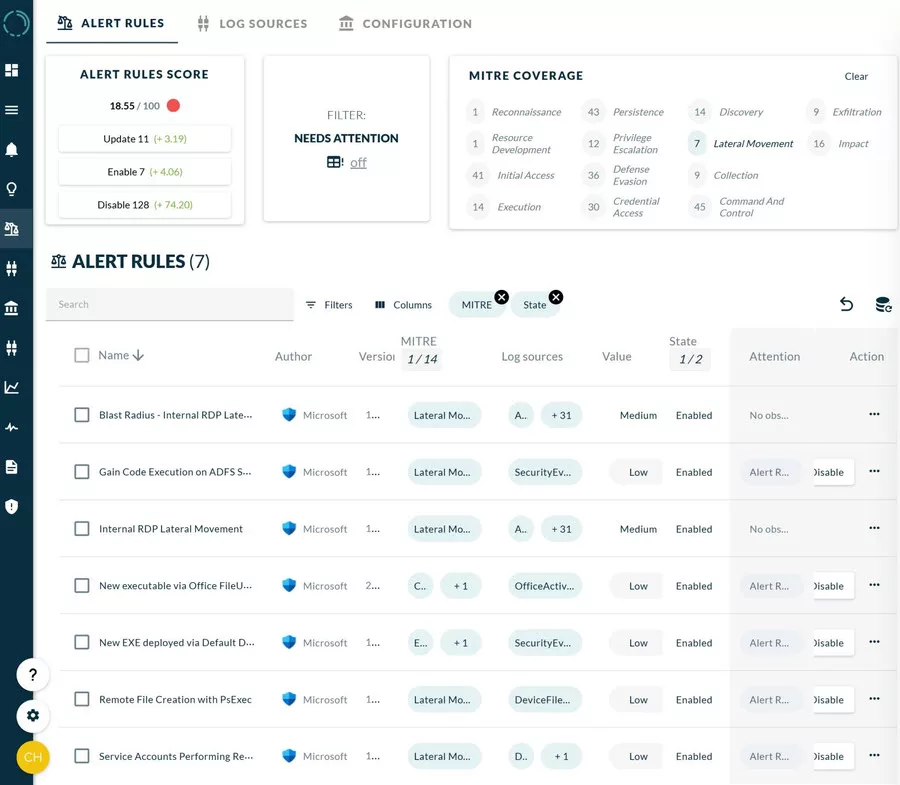
Task: Open the hamburger list icon in sidebar
Action: click(11, 110)
